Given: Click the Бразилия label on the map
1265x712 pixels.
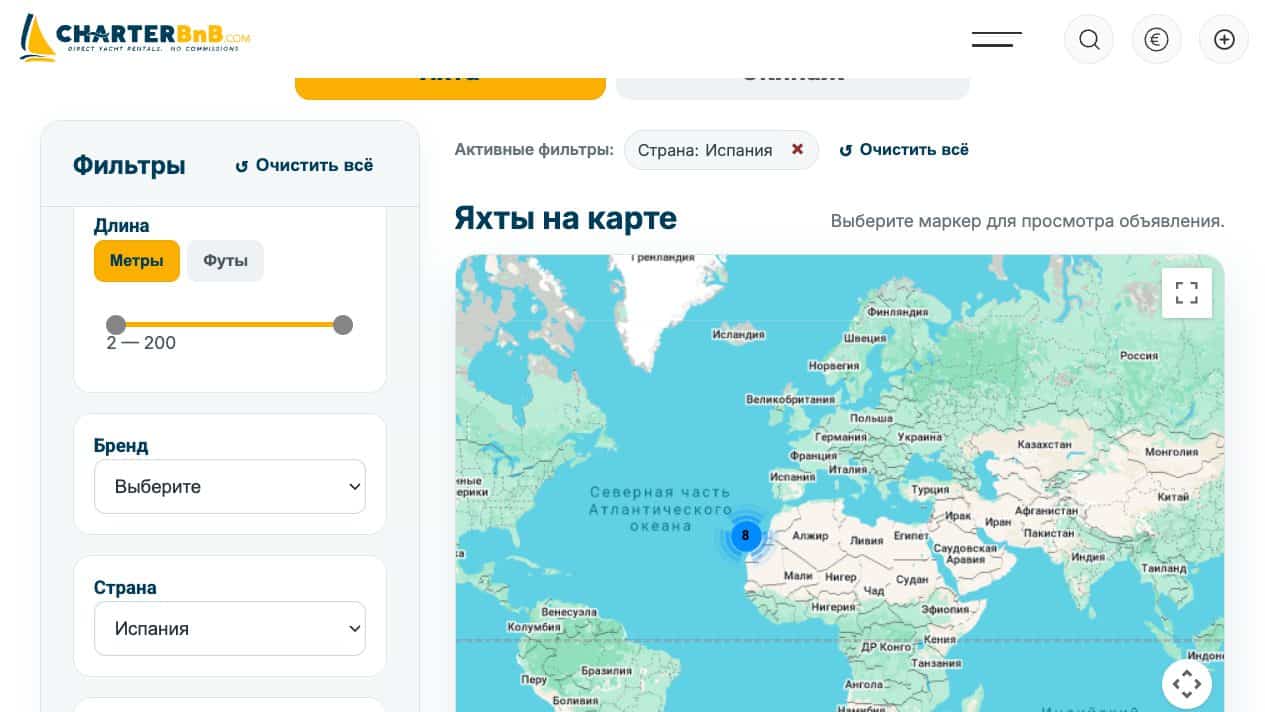Looking at the screenshot, I should 607,671.
